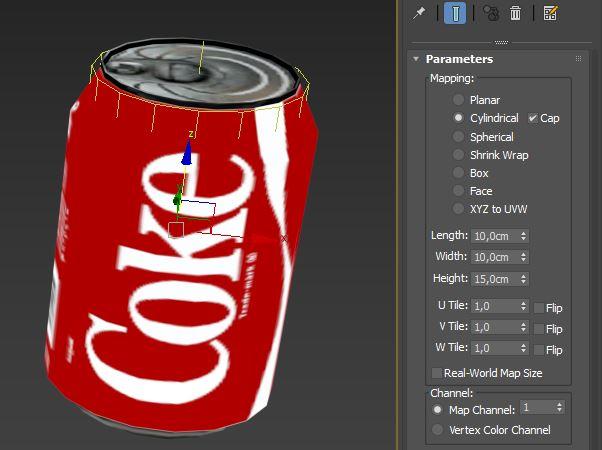This screenshot has width=602, height=450.
Task: Select Planar mapping option
Action: (x=458, y=100)
